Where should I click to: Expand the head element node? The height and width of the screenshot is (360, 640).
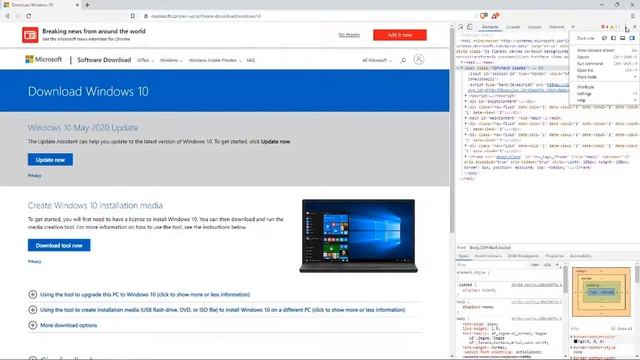point(462,62)
